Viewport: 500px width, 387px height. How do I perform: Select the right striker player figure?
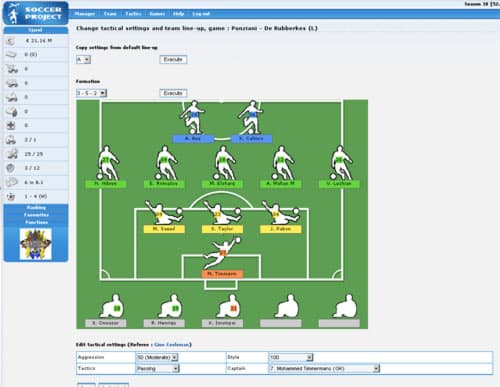coord(251,117)
